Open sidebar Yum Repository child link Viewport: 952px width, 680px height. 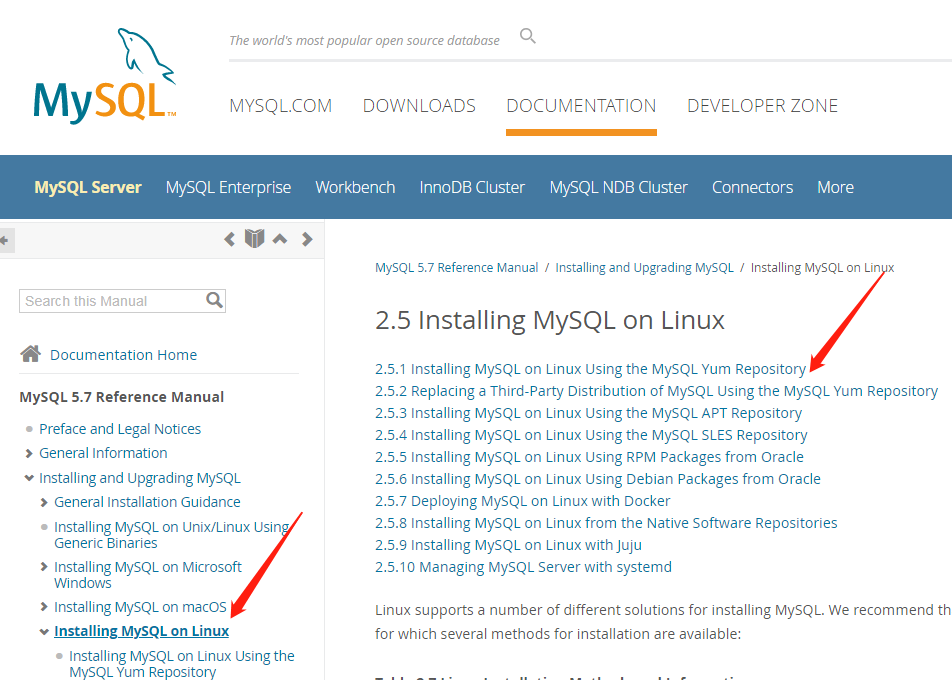coord(182,664)
